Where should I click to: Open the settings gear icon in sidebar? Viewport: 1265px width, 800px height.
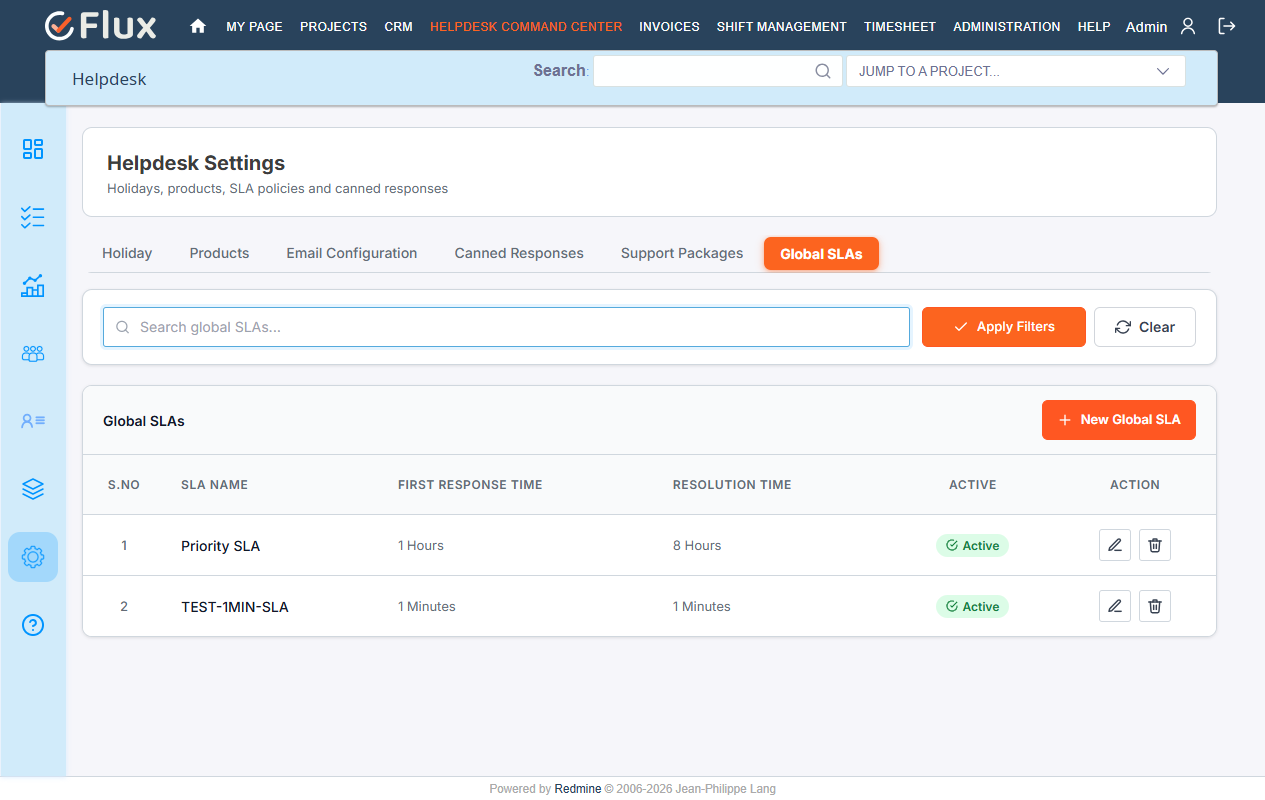(33, 557)
